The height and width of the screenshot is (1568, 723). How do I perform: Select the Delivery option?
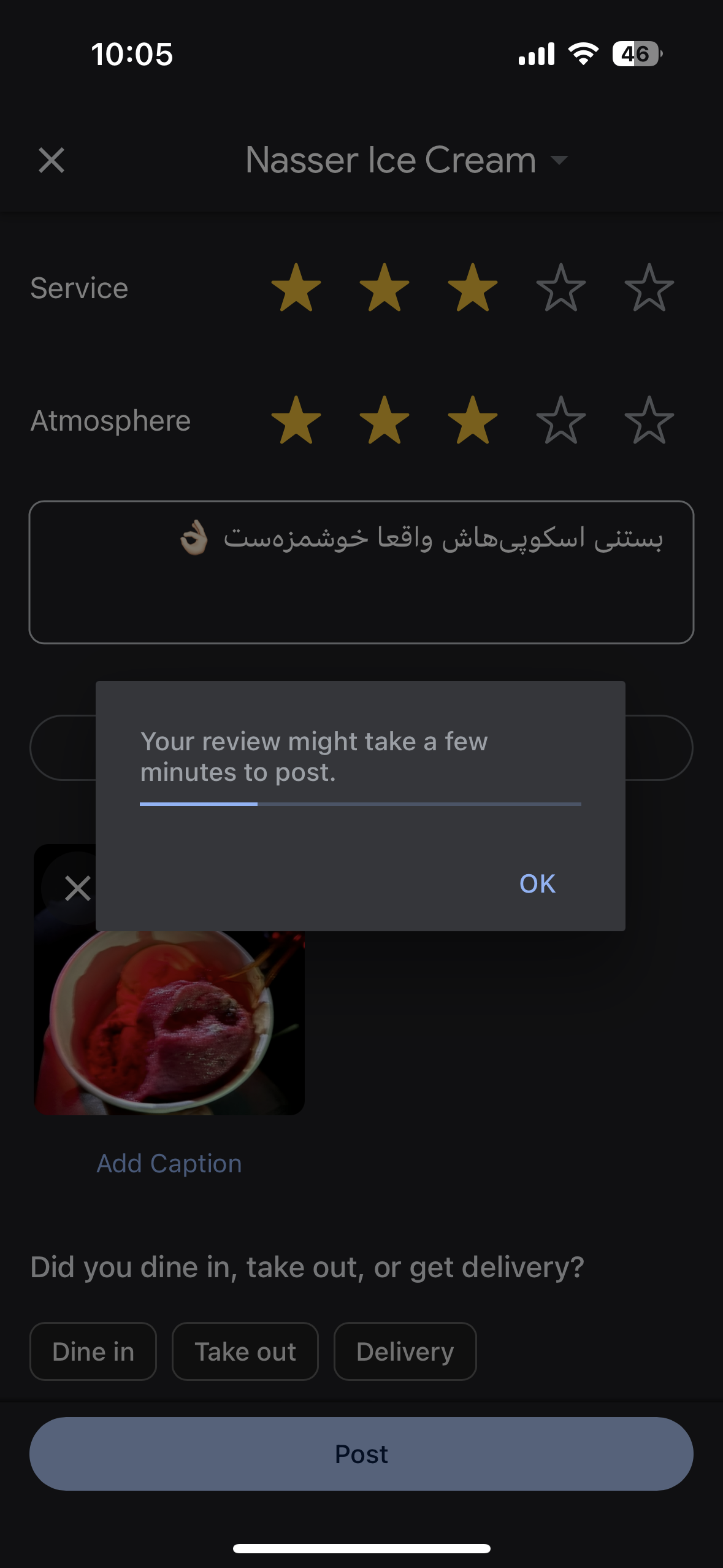405,1351
